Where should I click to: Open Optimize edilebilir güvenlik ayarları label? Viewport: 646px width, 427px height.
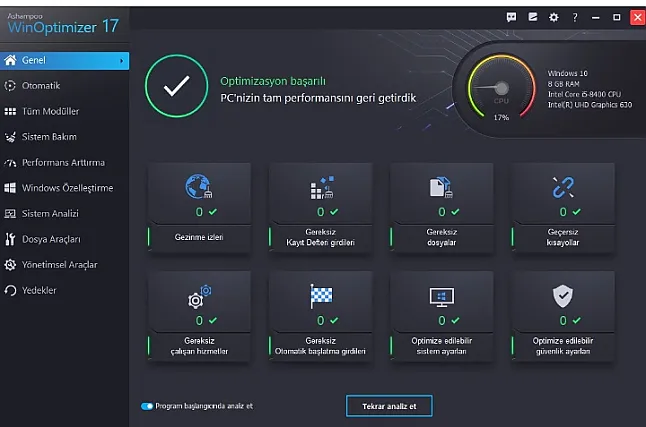[563, 346]
